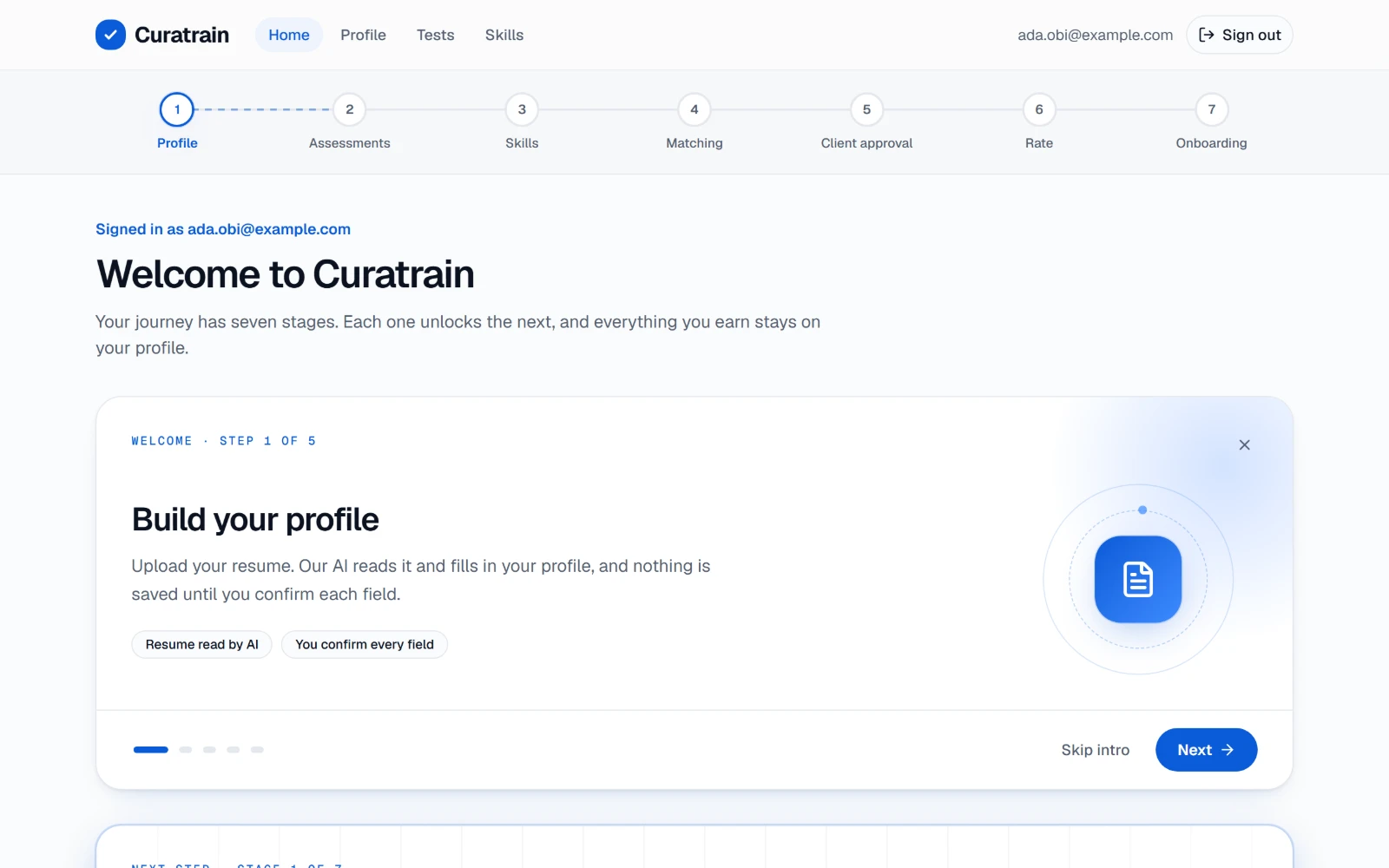Open the Profile tab in the navbar
This screenshot has height=868, width=1389.
point(363,35)
